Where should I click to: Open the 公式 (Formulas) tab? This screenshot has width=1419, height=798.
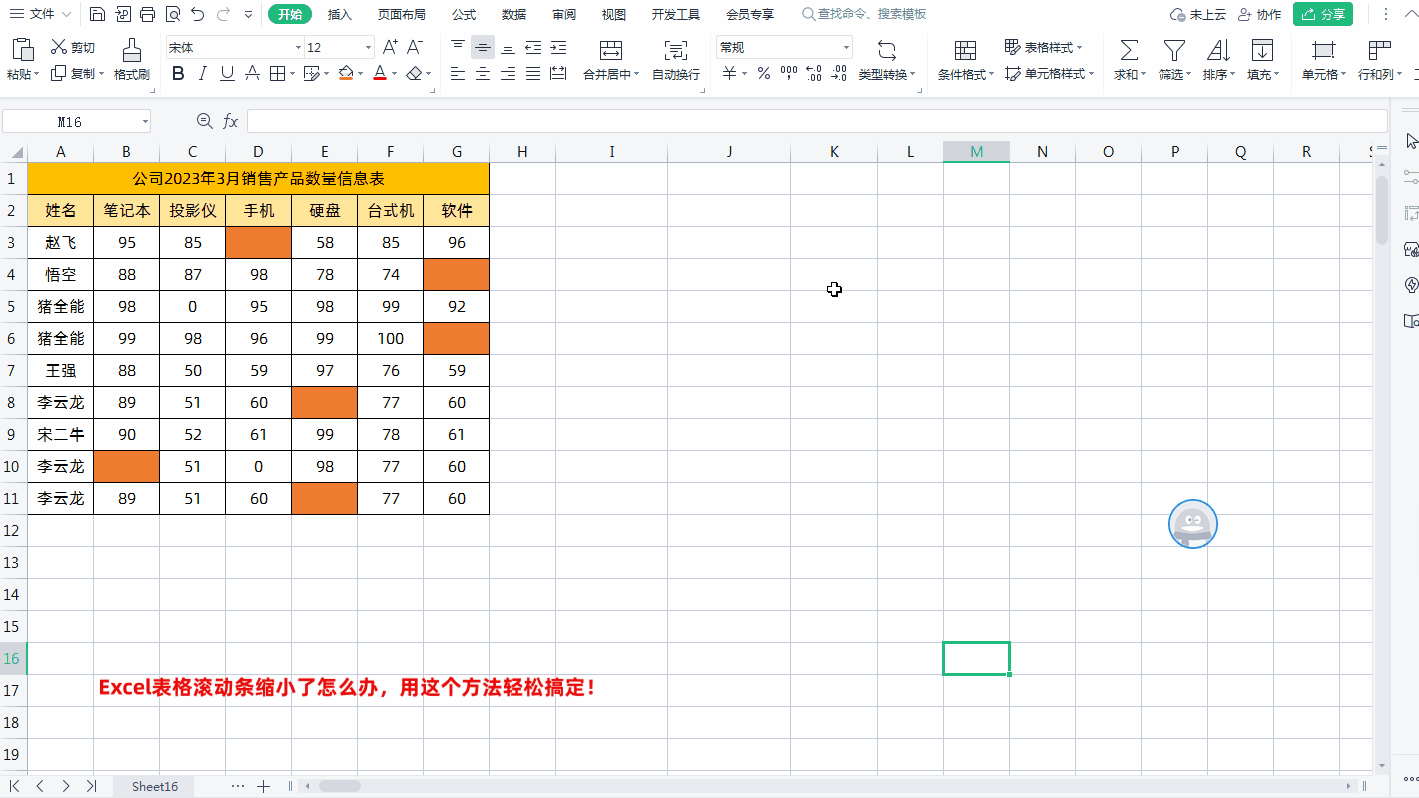click(x=464, y=14)
